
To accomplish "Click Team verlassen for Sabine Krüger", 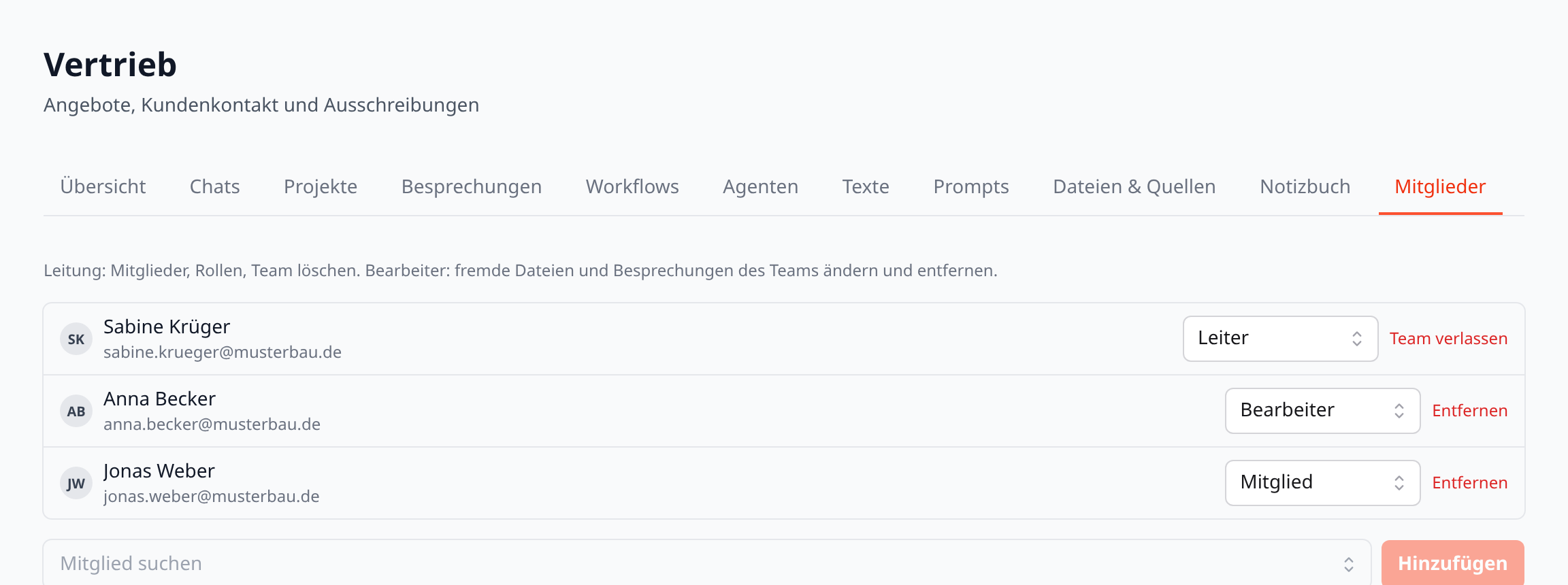I will pos(1448,339).
